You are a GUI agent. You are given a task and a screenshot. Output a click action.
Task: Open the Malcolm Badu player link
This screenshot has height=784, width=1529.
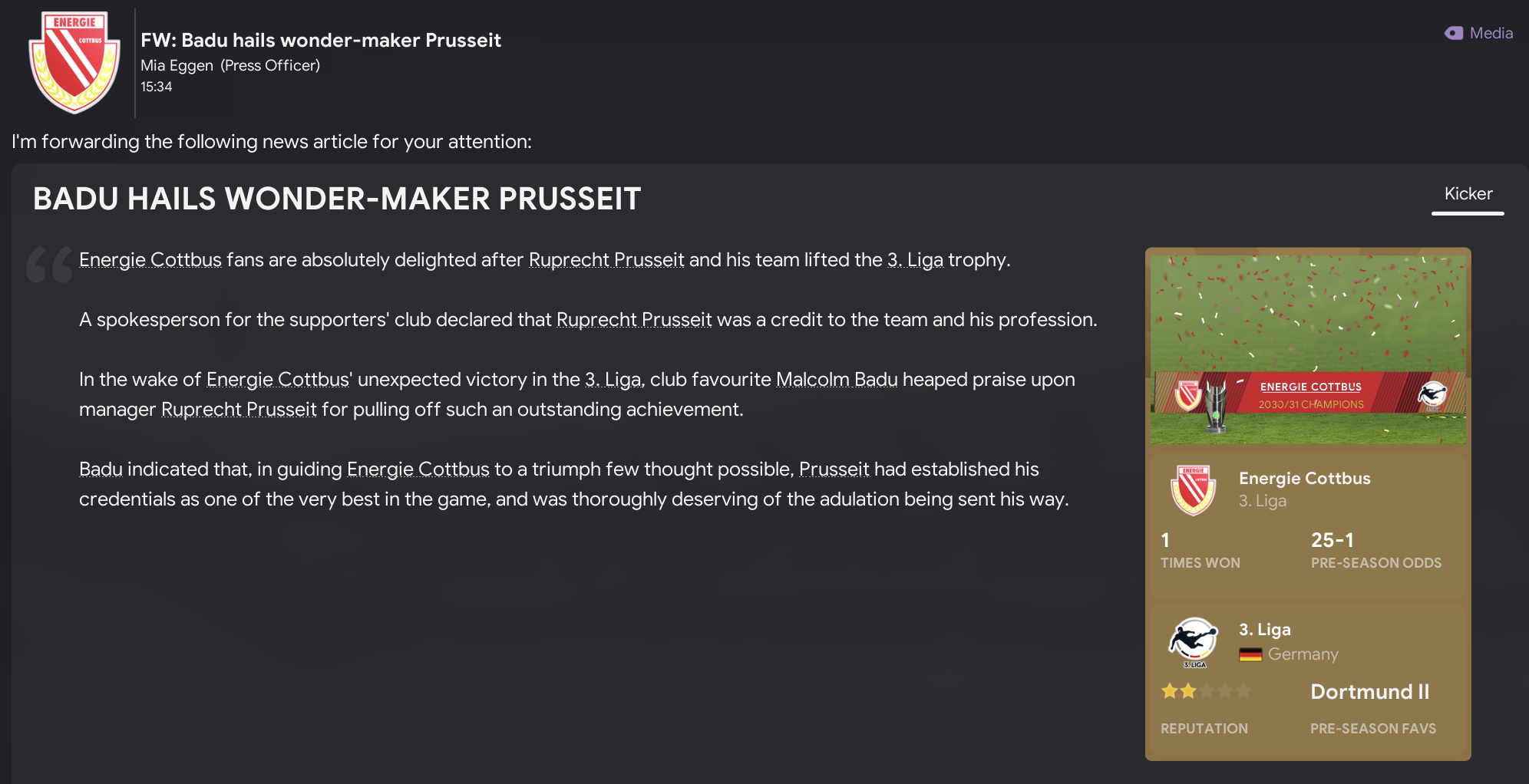[x=837, y=380]
